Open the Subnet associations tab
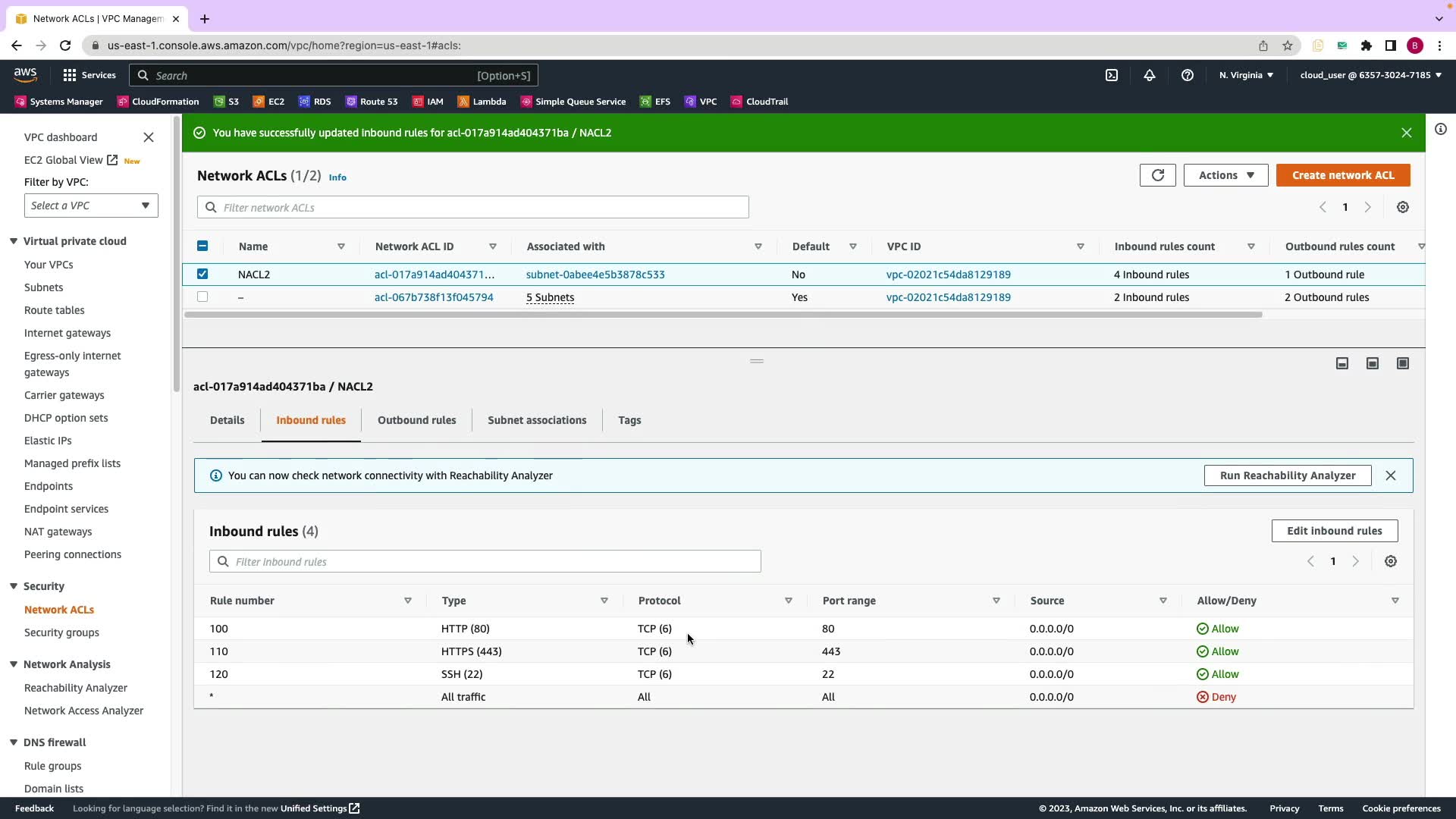This screenshot has height=819, width=1456. [x=537, y=420]
